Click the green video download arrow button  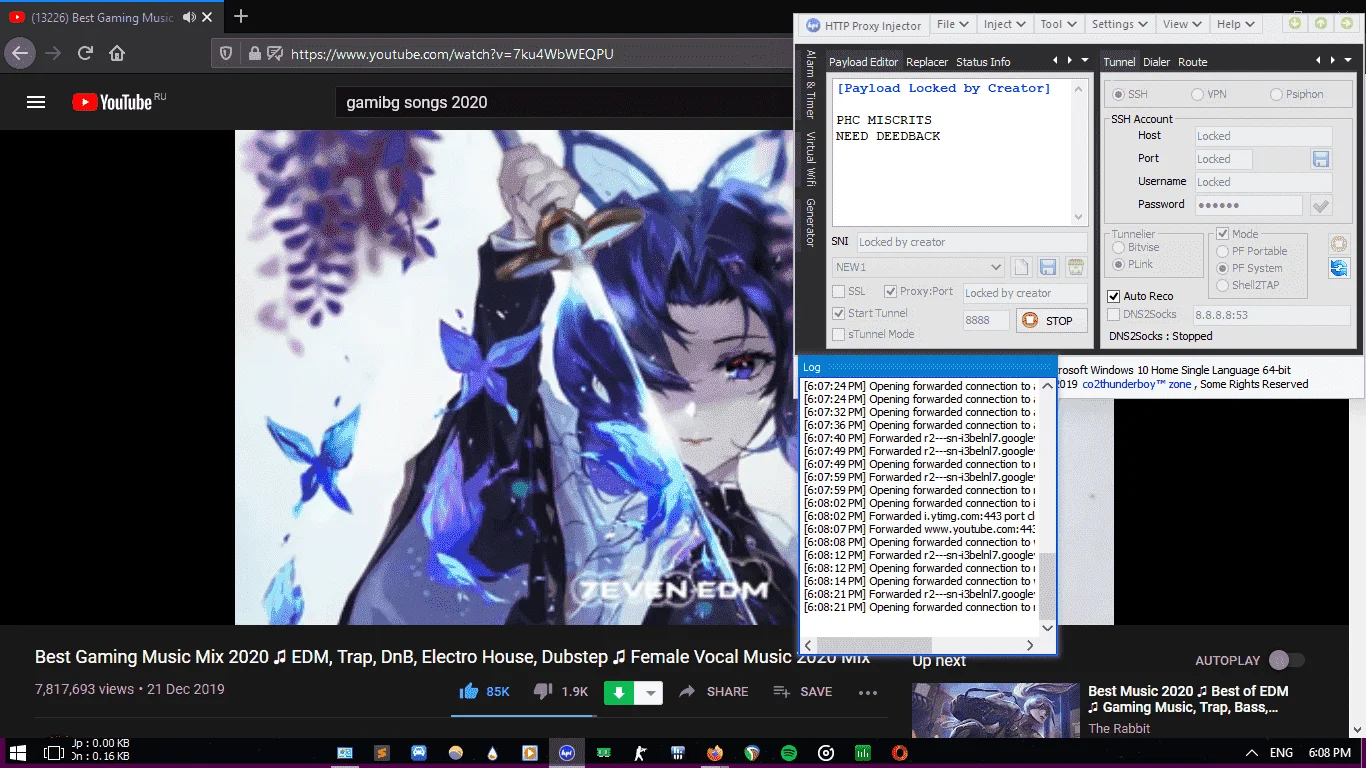pos(619,692)
